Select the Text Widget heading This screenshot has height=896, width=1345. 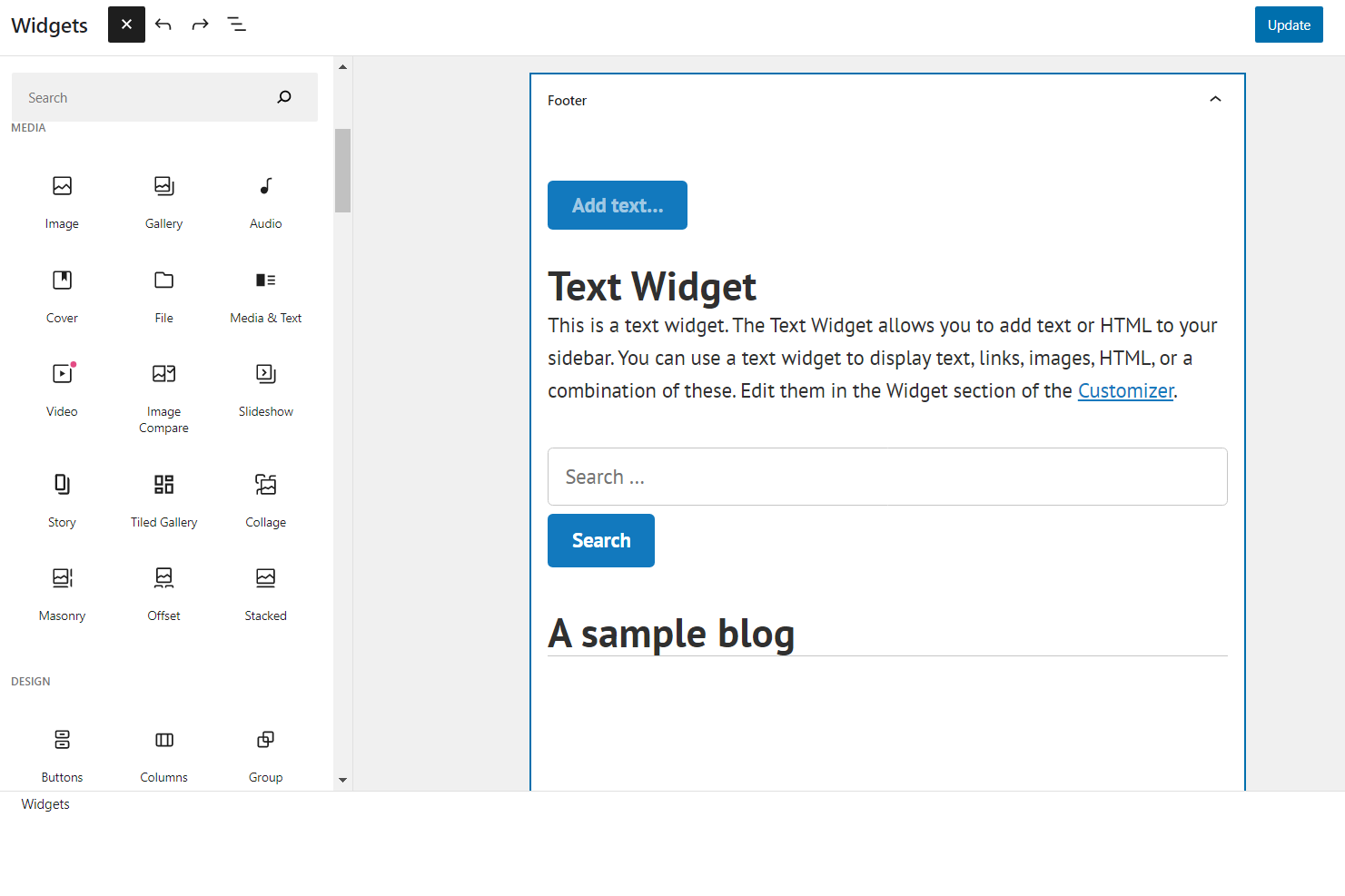click(652, 287)
